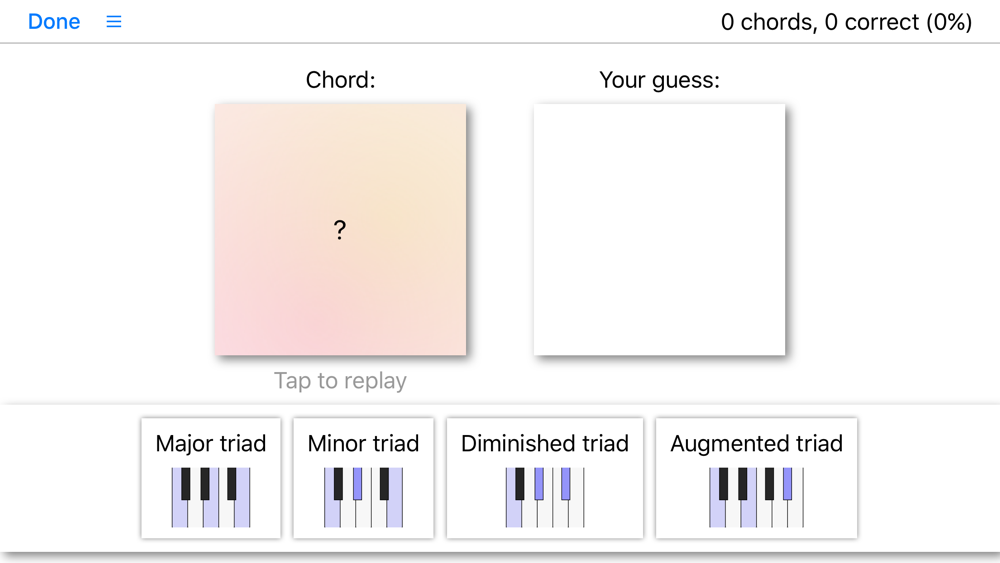This screenshot has width=1000, height=563.
Task: Click the empty 'Your guess' box
Action: (659, 229)
